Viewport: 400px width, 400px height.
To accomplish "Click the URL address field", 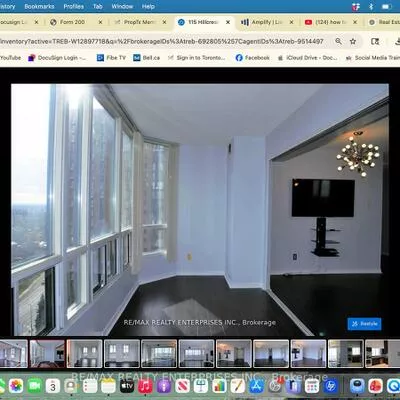I will click(x=163, y=41).
